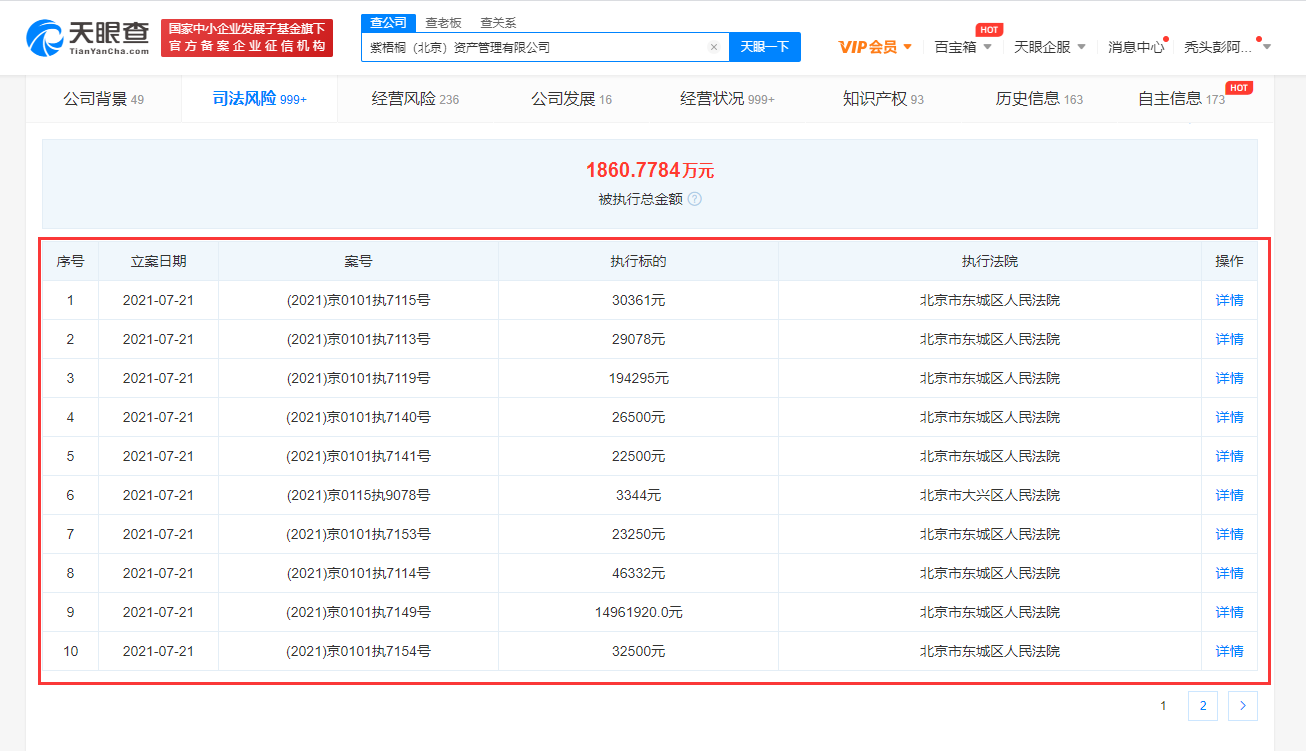The height and width of the screenshot is (751, 1306).
Task: Open 详情 for the 14961920.0元 case
Action: click(1229, 612)
